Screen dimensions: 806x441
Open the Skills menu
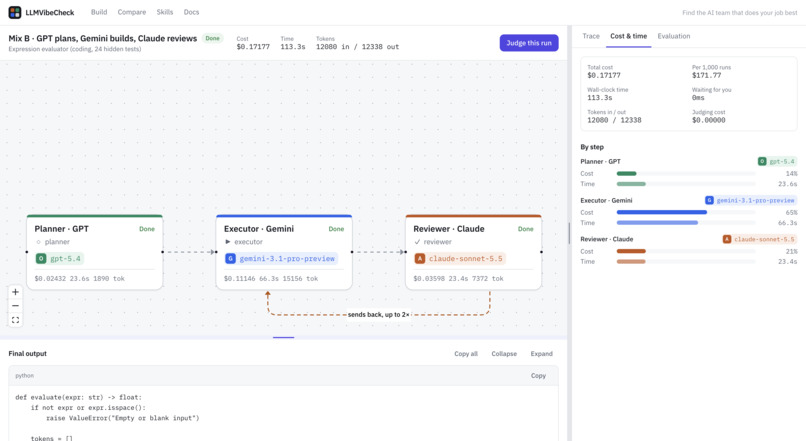[164, 12]
